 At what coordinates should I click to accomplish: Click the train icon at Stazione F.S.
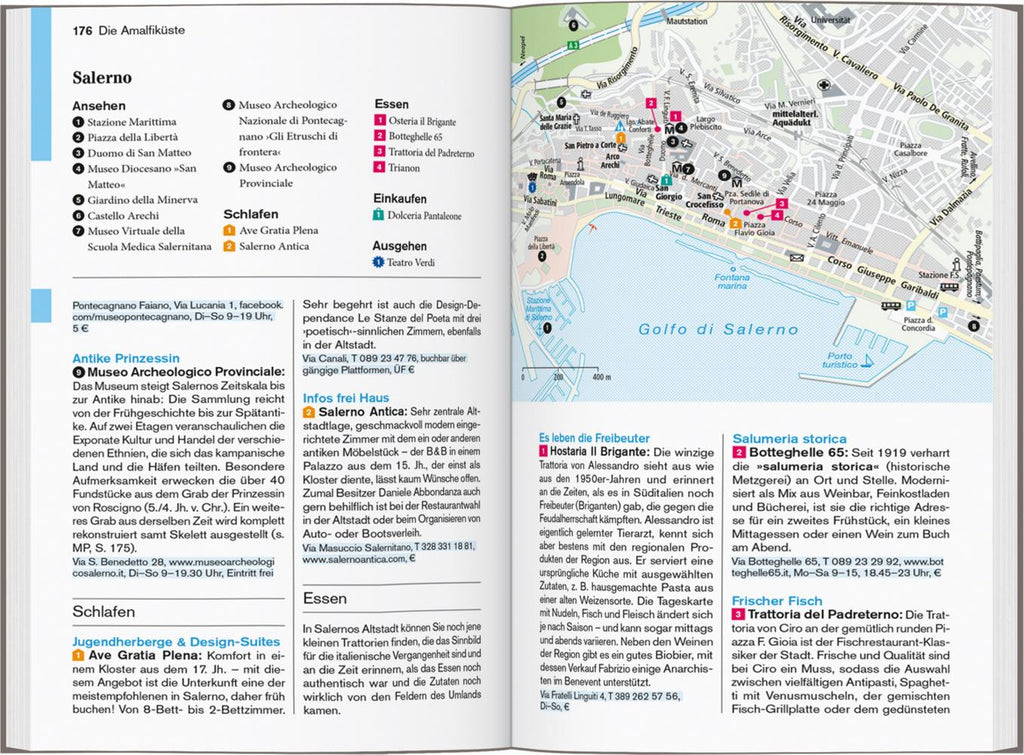click(x=948, y=286)
